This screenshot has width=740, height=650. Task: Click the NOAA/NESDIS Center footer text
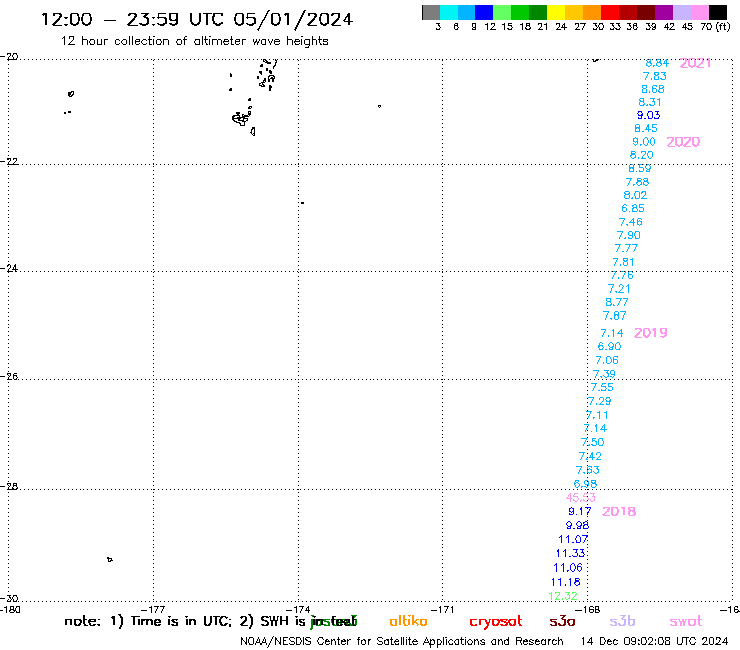pyautogui.click(x=402, y=642)
